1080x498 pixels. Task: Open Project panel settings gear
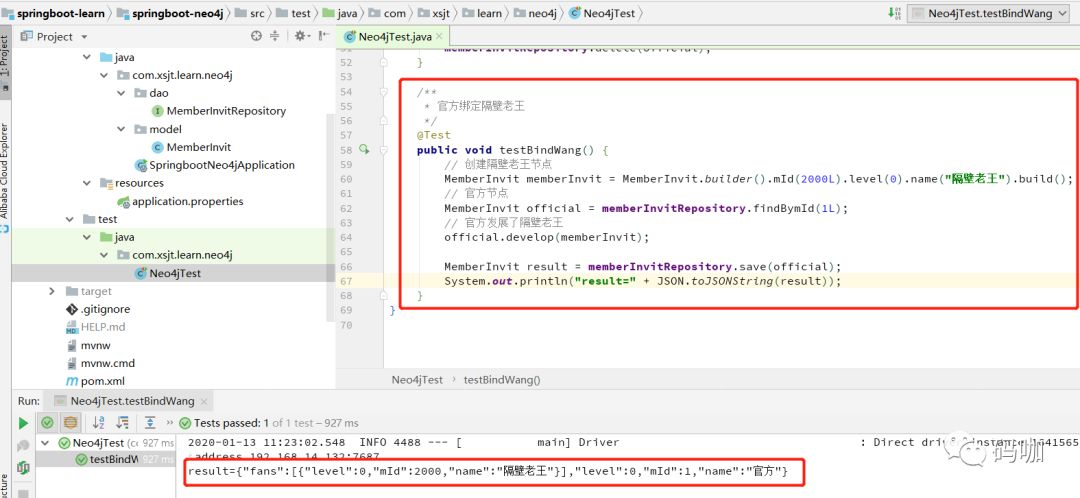[x=300, y=37]
